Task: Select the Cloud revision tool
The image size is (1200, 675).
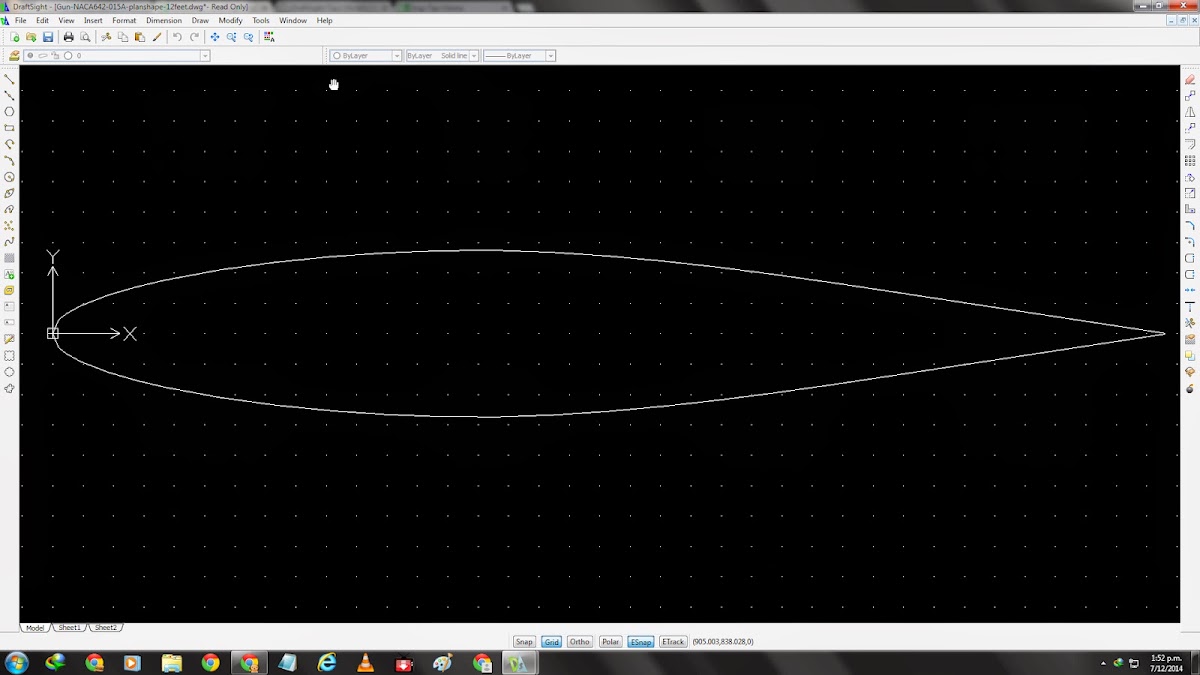Action: (x=10, y=388)
